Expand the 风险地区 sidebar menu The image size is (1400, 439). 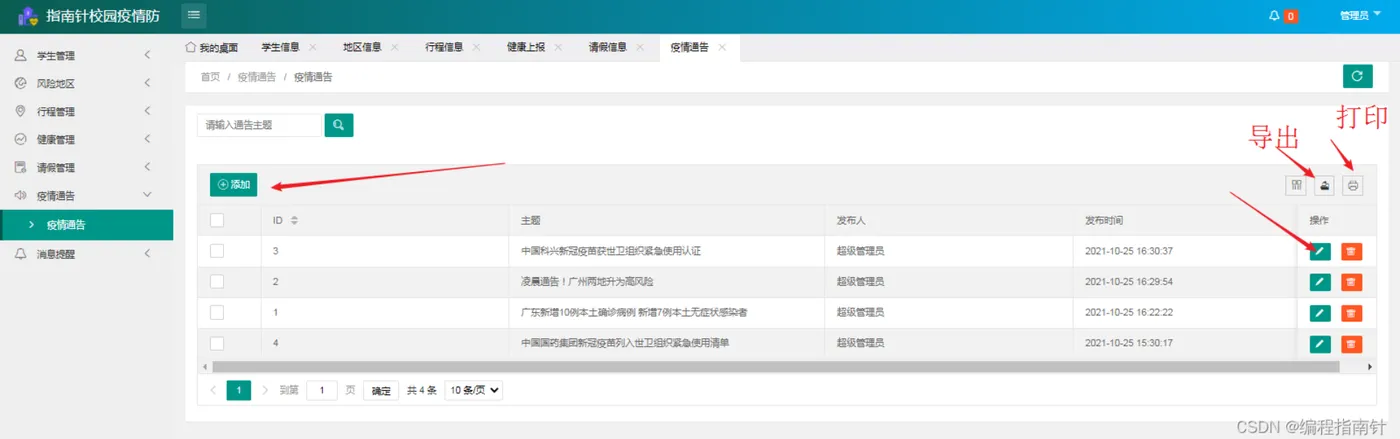[86, 84]
